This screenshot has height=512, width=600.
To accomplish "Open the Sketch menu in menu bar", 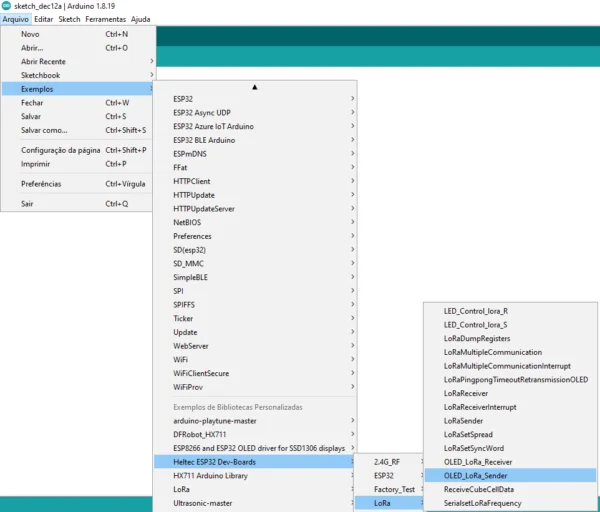I will click(69, 19).
